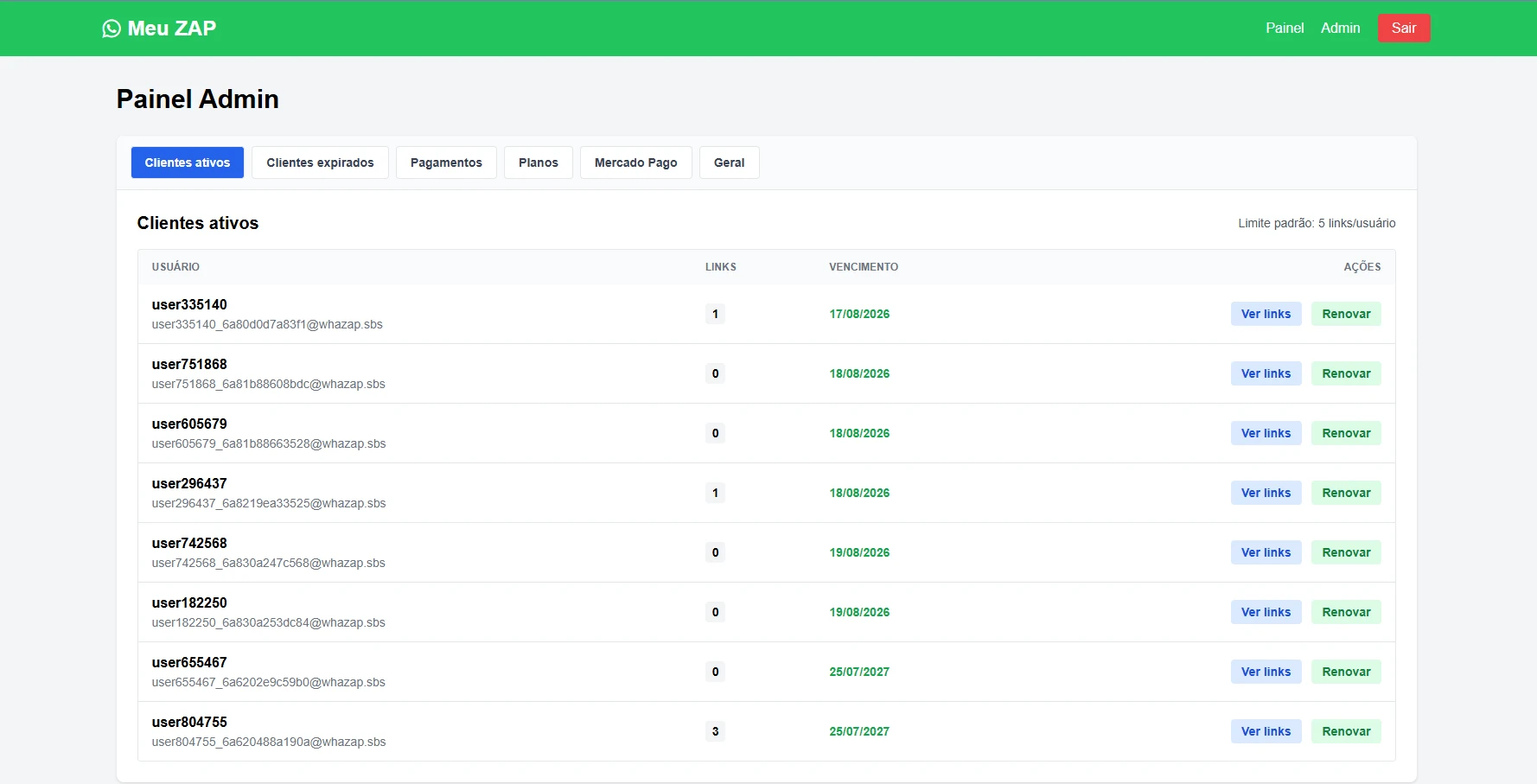Select the Clientes ativos tab

pyautogui.click(x=188, y=163)
